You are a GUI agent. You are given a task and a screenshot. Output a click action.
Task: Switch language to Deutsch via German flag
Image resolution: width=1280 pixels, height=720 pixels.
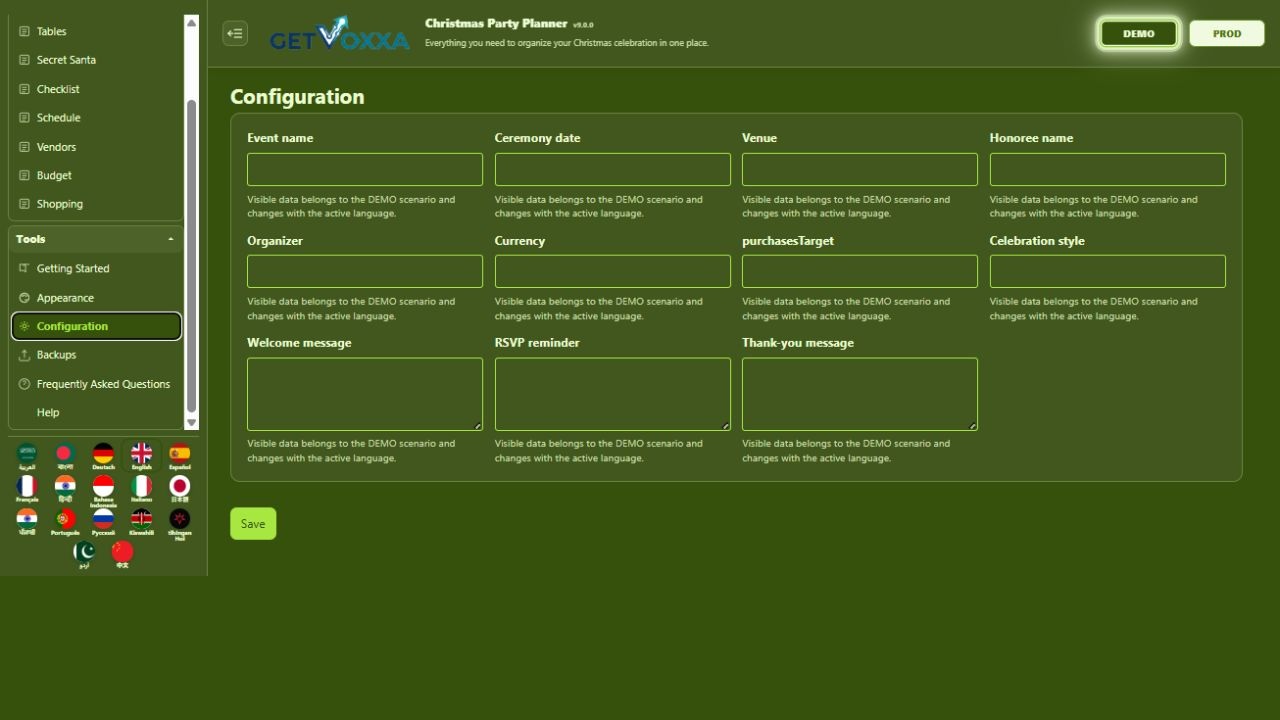103,457
